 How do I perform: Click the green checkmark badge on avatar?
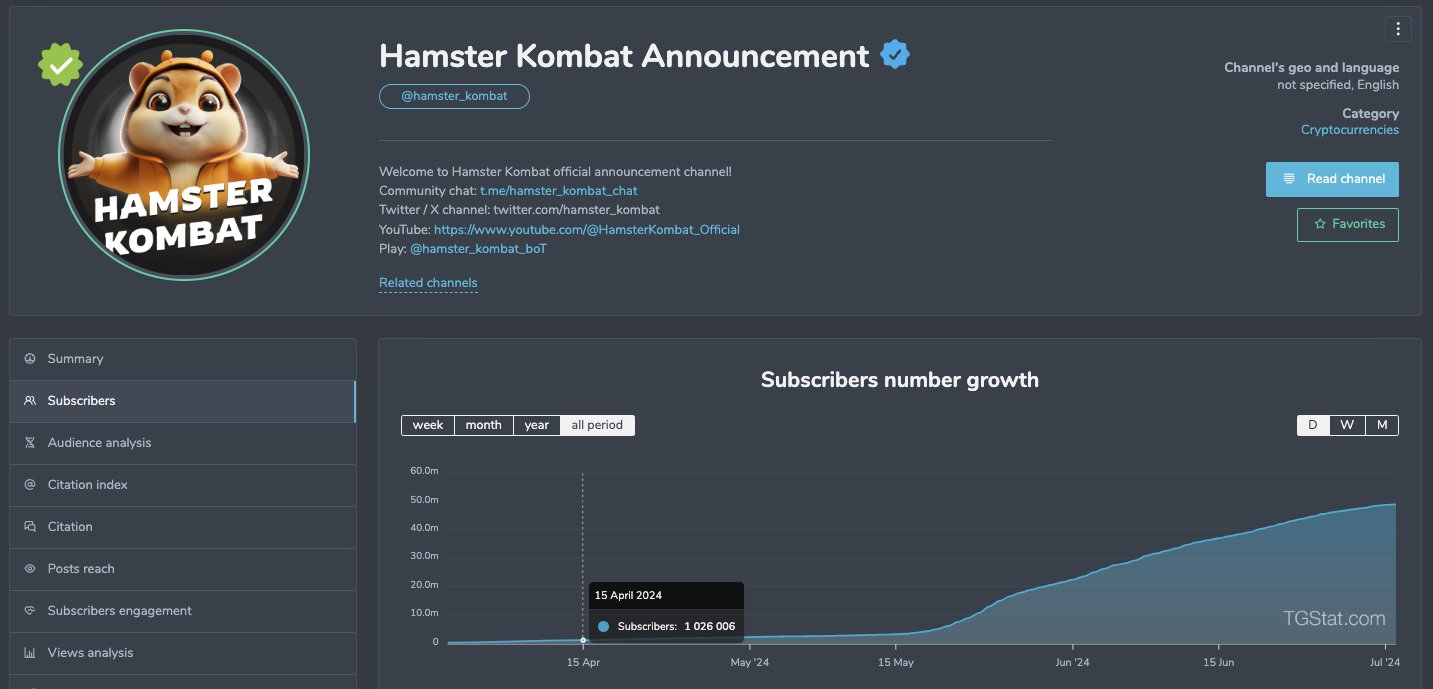click(60, 65)
